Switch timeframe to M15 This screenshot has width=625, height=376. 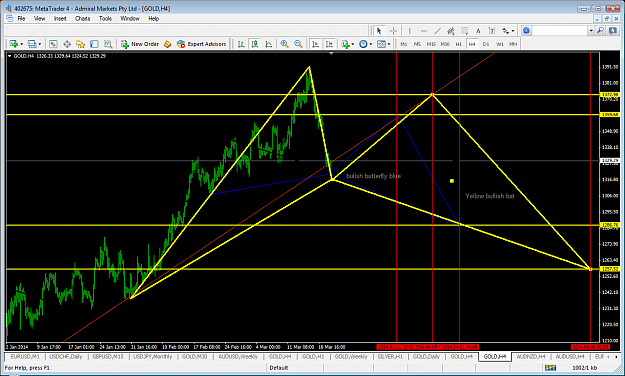pos(431,44)
